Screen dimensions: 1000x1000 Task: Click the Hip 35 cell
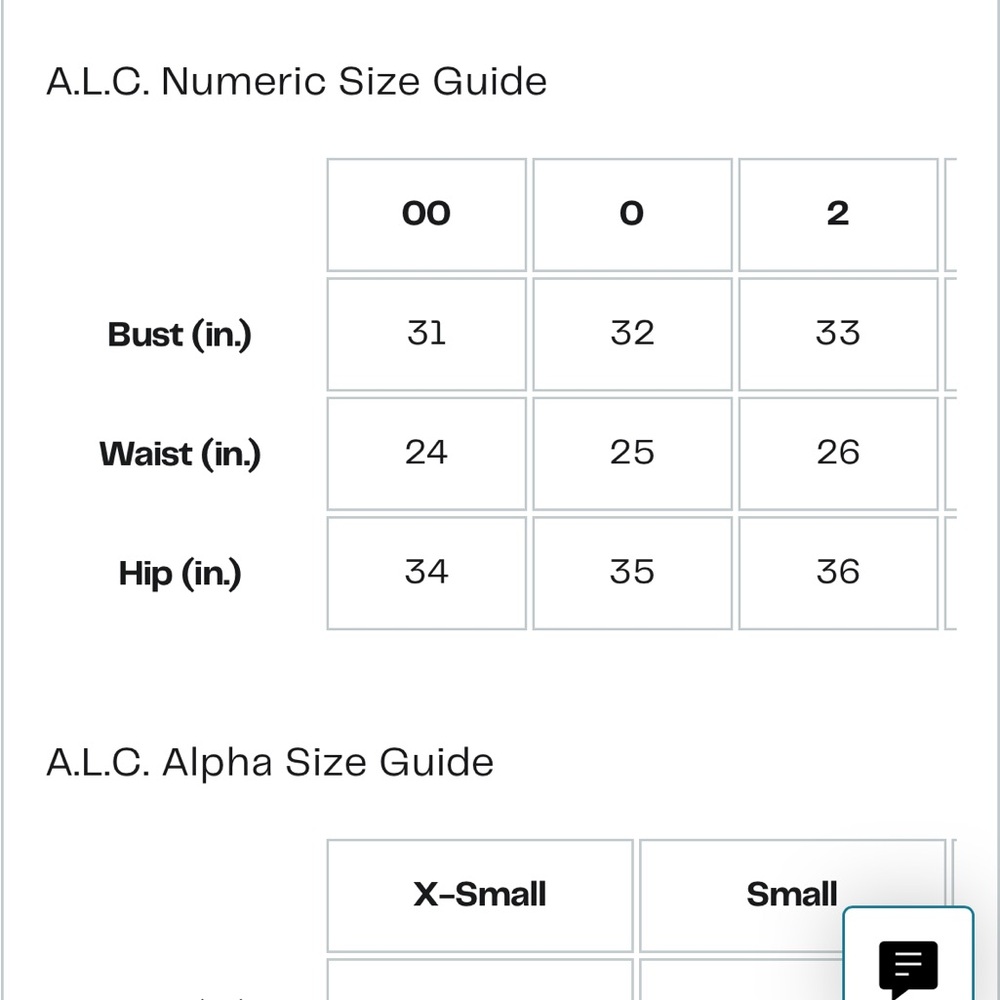632,573
